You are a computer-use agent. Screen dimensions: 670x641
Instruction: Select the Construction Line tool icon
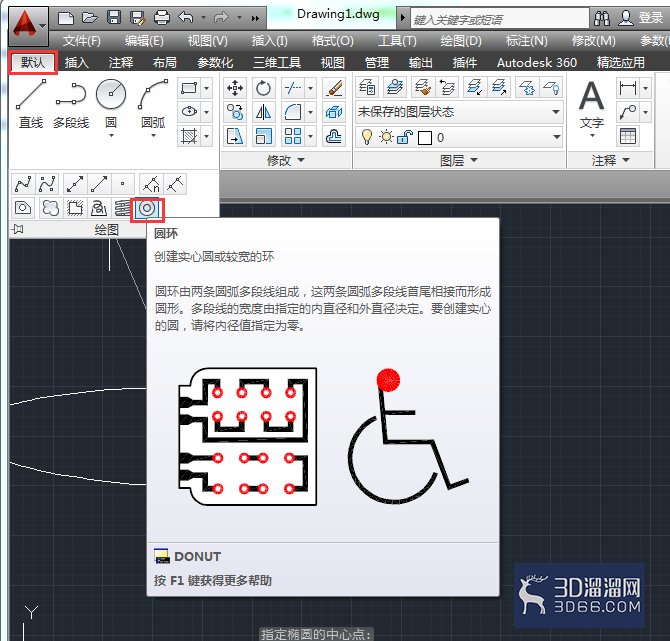click(75, 184)
